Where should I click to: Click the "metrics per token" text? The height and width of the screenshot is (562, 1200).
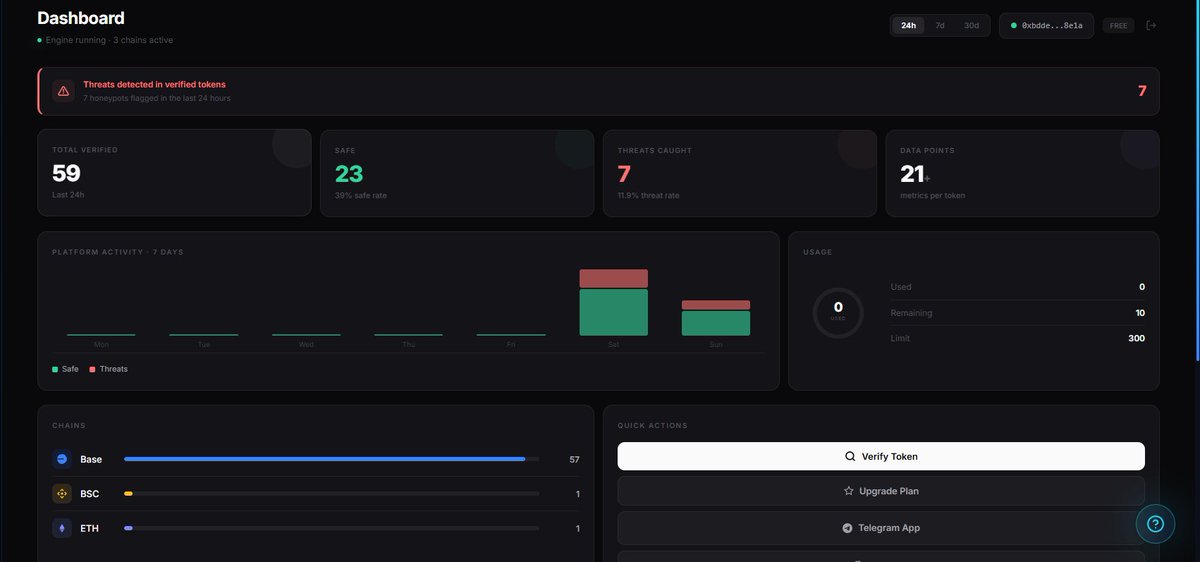point(933,195)
